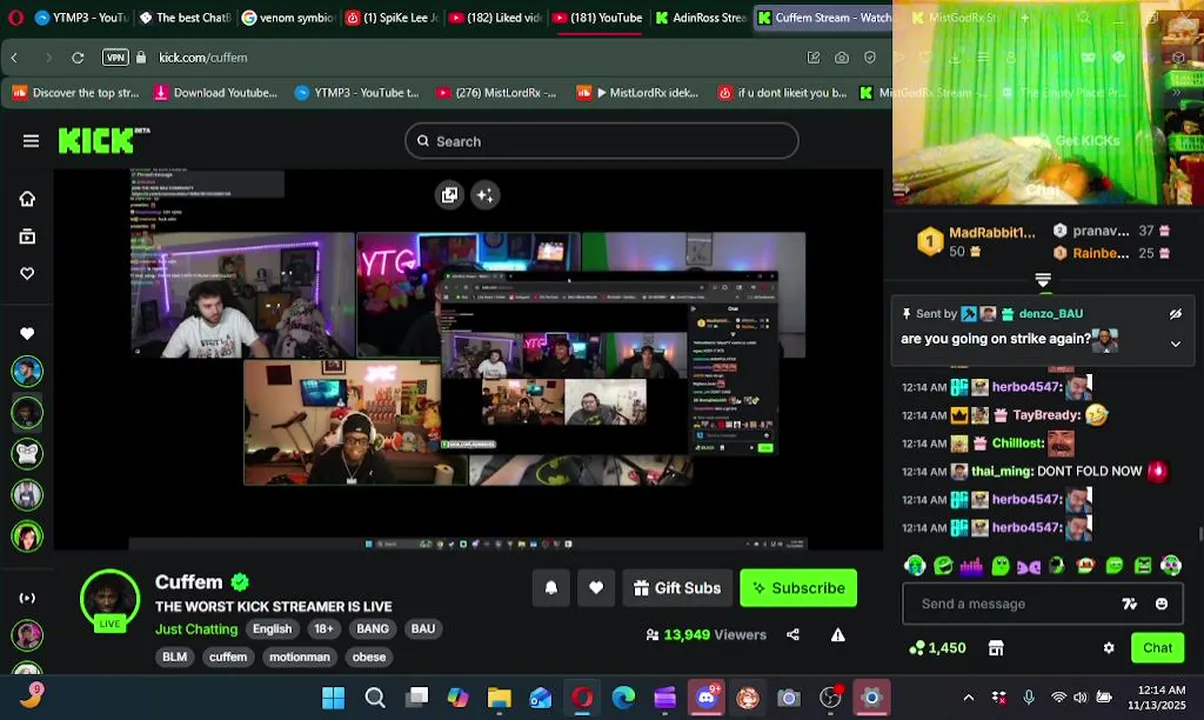Screen dimensions: 1204x720
Task: Click the 7TV icon in message box
Action: (x=1130, y=603)
